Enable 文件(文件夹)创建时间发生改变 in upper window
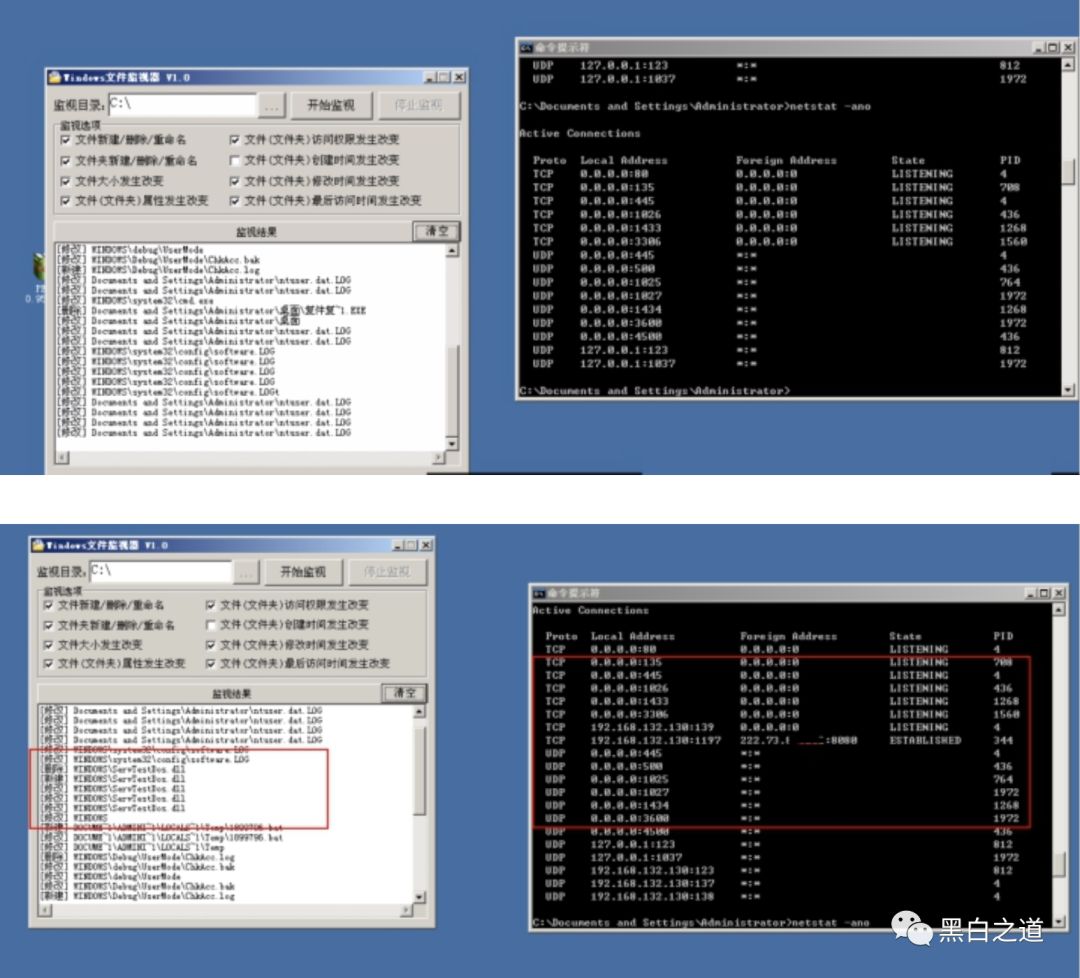The image size is (1080, 978). point(235,160)
